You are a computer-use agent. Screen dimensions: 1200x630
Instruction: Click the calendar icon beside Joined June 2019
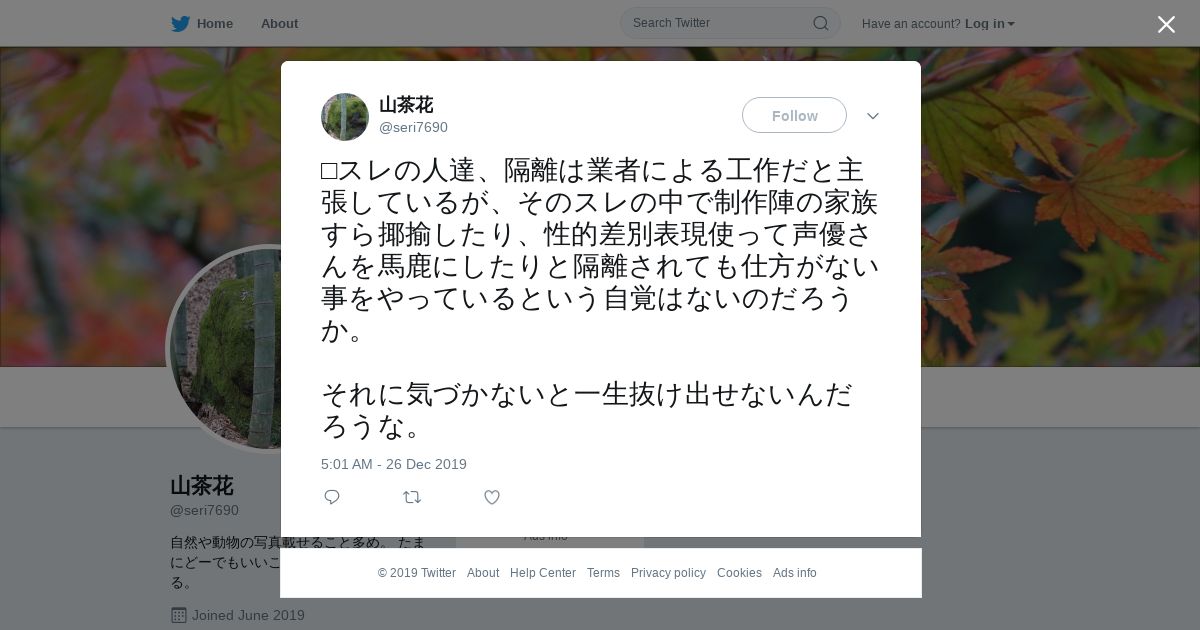pyautogui.click(x=178, y=615)
